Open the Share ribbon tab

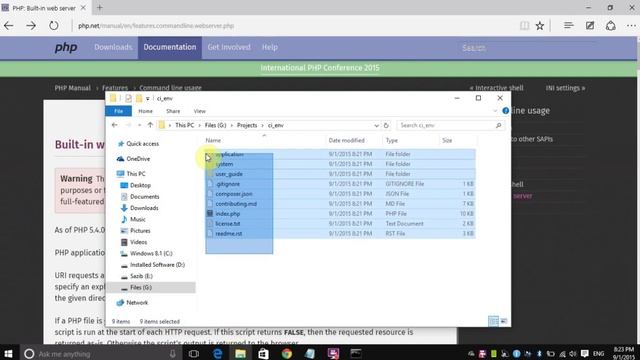point(173,111)
